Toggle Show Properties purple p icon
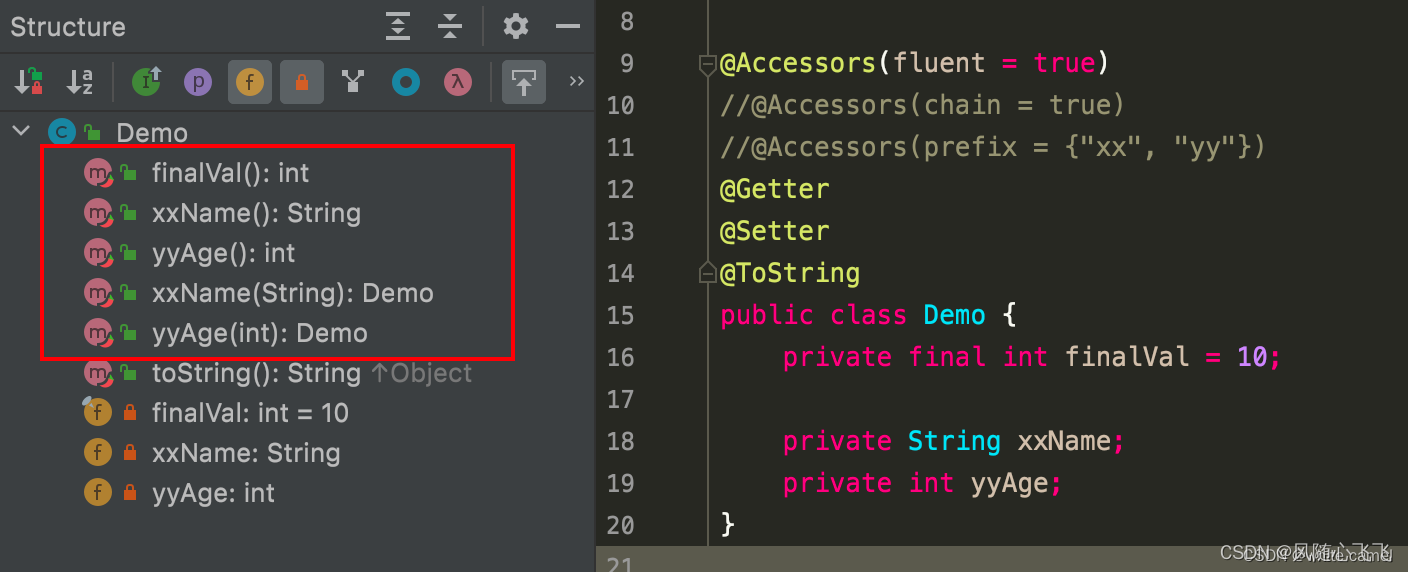The height and width of the screenshot is (572, 1408). coord(198,82)
